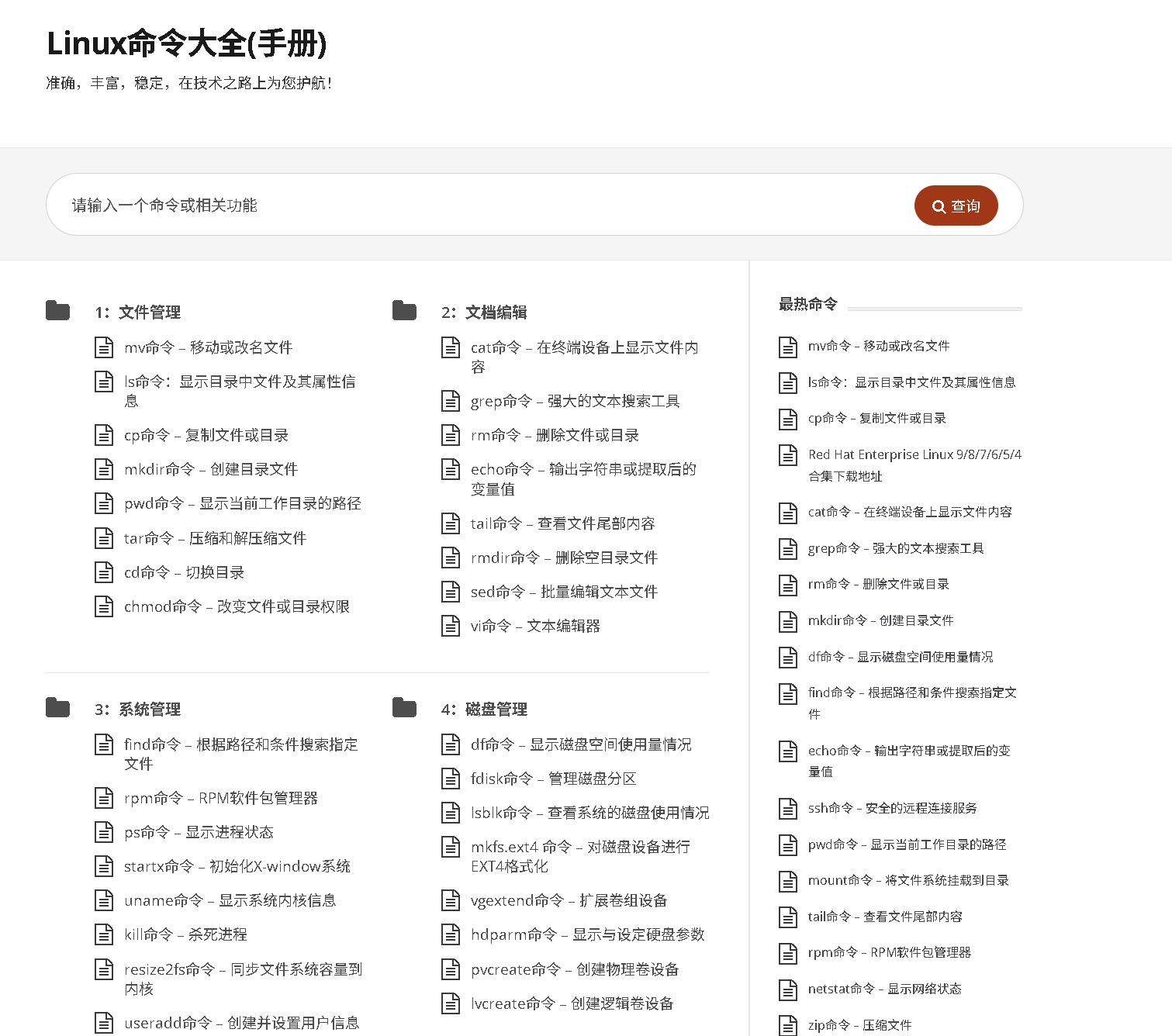Open rm命令 link in the 文档编辑 list

(x=555, y=435)
